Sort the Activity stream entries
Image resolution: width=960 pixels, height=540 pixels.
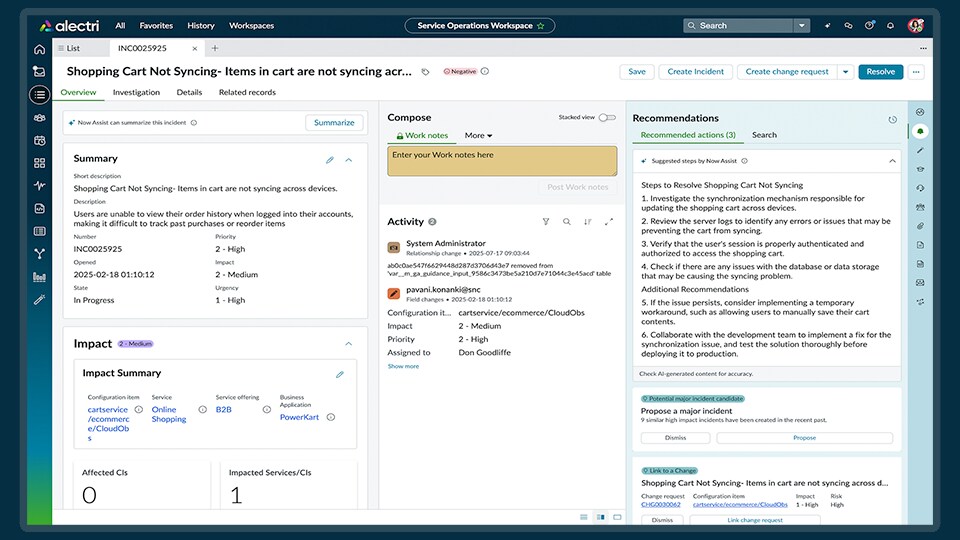tap(588, 222)
